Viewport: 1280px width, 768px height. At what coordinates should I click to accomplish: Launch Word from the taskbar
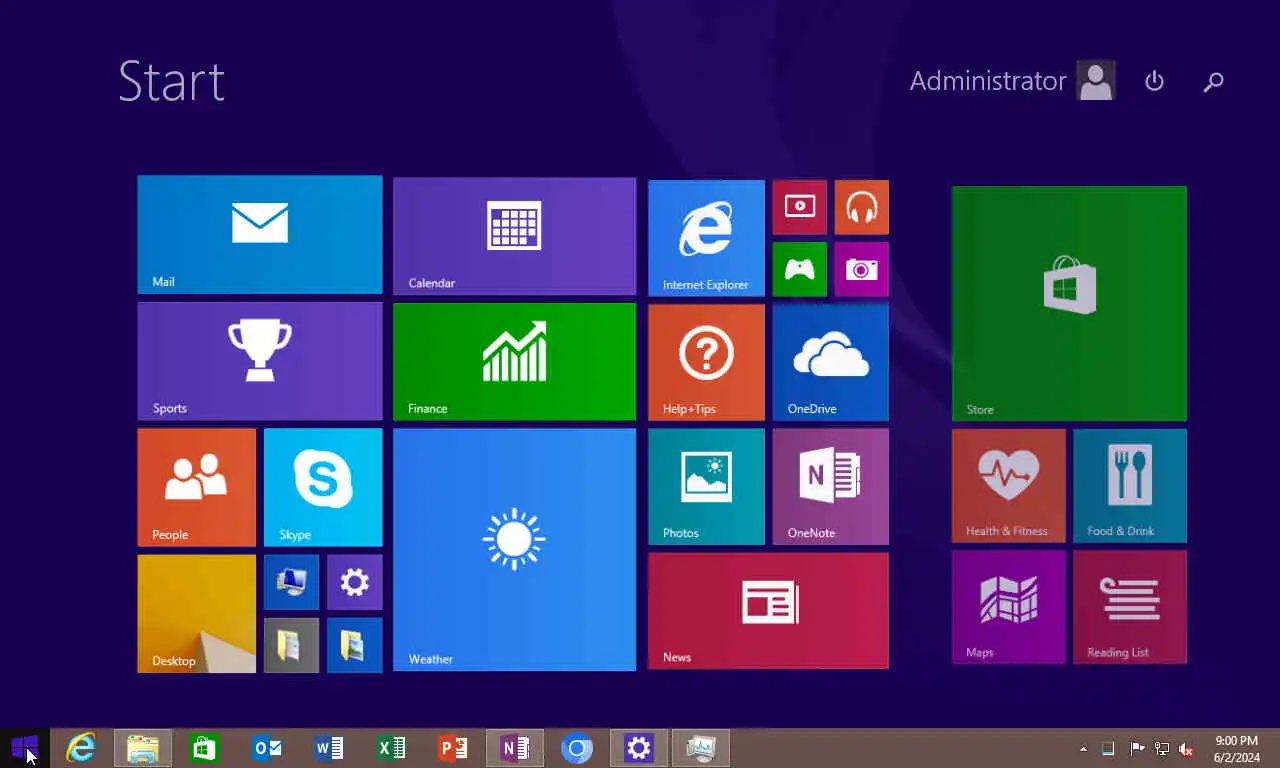pos(329,748)
